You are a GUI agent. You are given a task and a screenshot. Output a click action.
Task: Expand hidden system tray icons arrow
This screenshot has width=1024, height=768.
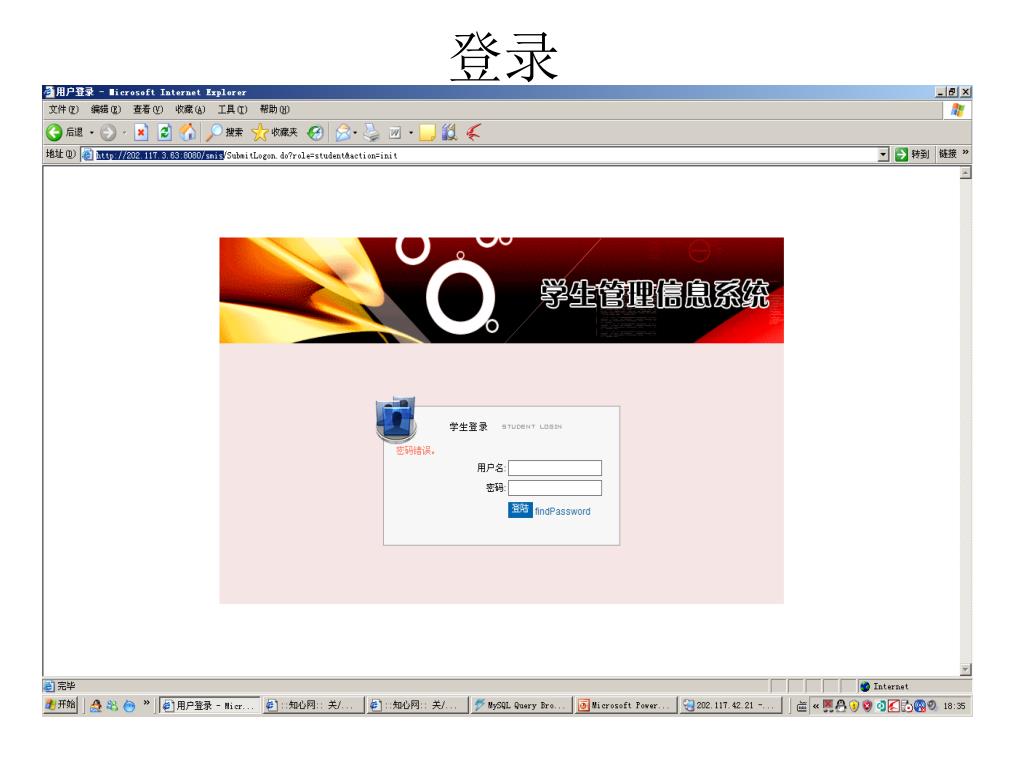815,706
